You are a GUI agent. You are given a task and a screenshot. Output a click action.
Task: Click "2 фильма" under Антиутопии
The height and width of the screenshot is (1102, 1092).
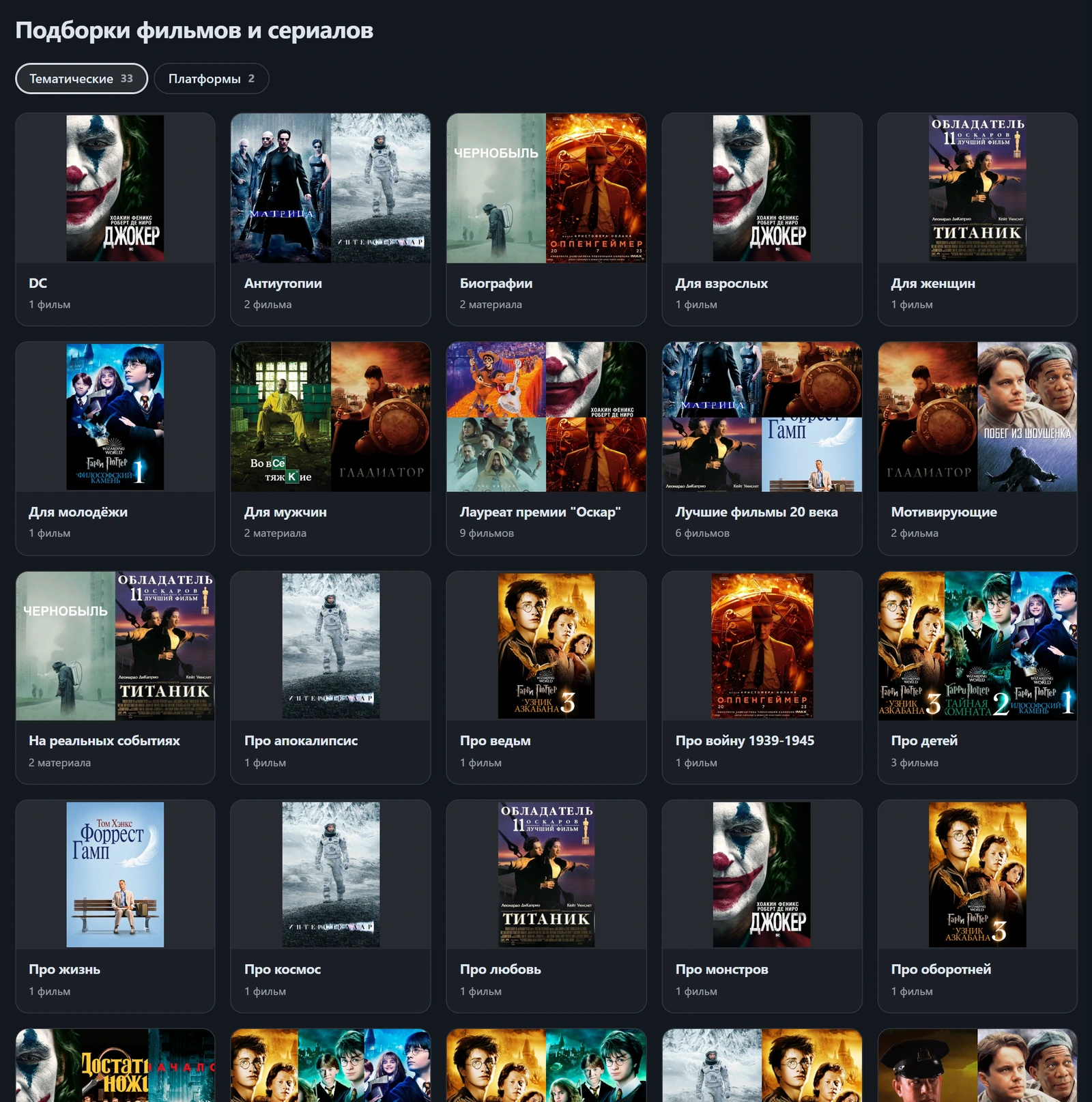coord(268,304)
